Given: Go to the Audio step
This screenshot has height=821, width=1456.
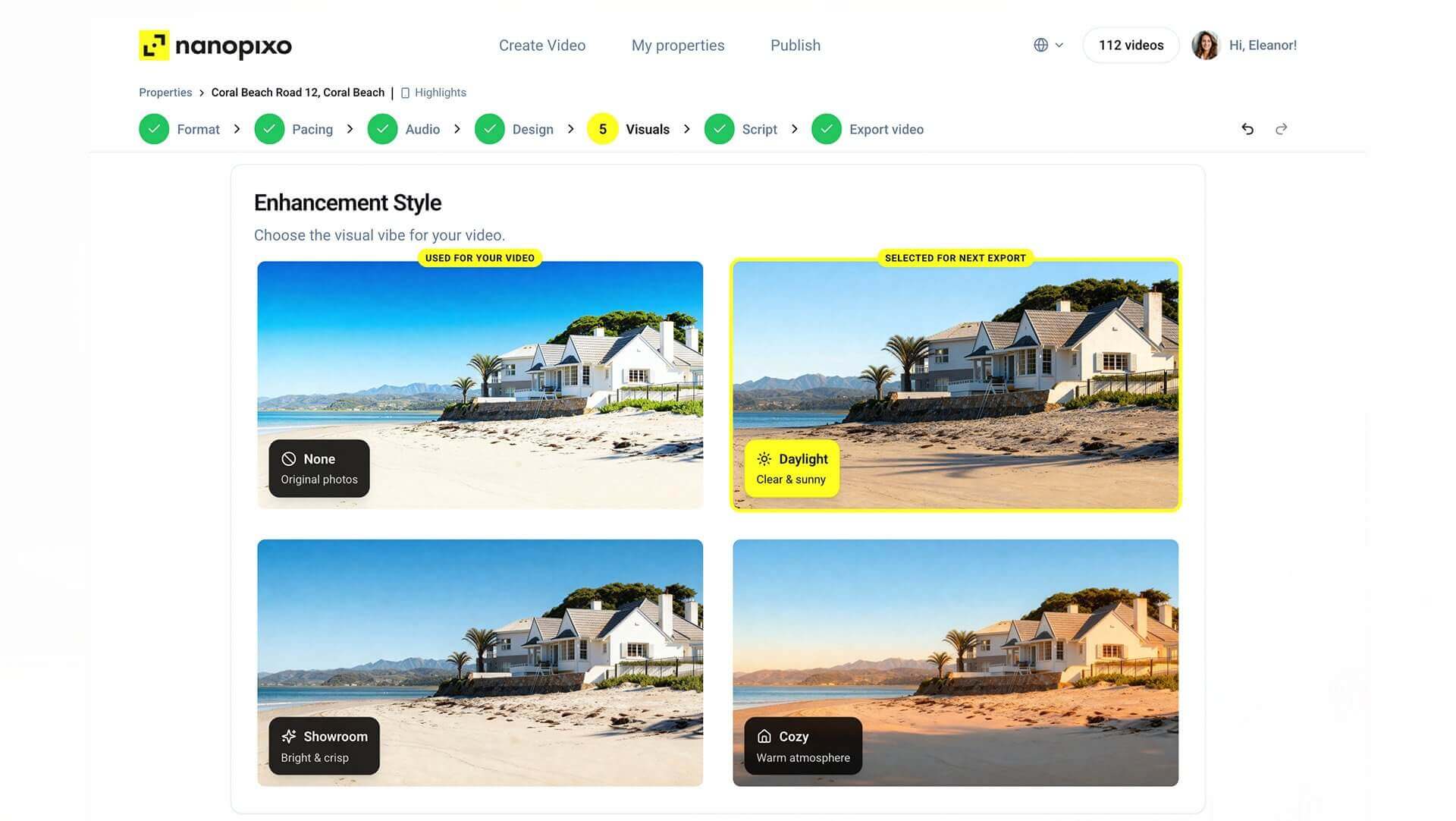Looking at the screenshot, I should [422, 130].
